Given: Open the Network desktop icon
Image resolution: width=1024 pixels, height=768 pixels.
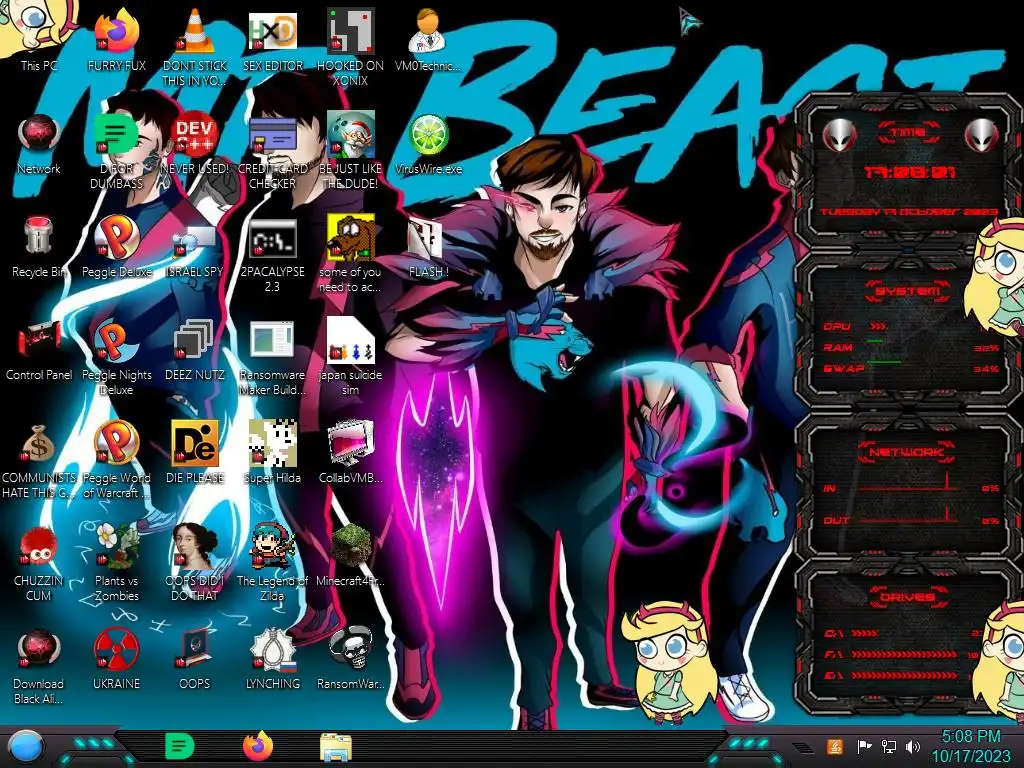Looking at the screenshot, I should point(39,144).
